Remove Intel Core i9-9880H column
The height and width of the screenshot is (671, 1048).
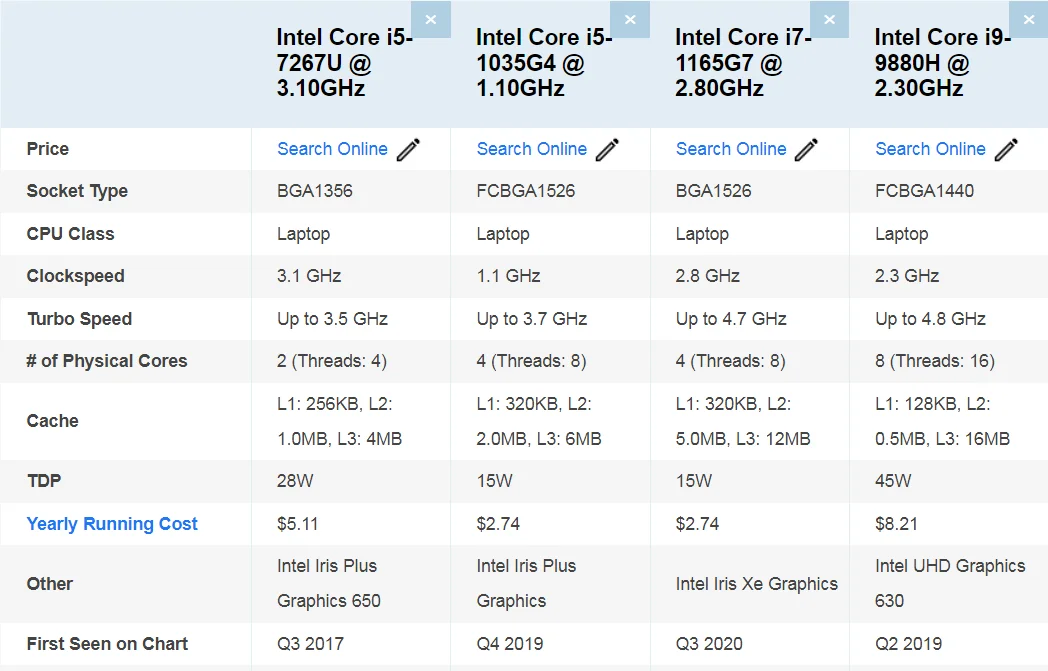tap(1028, 19)
